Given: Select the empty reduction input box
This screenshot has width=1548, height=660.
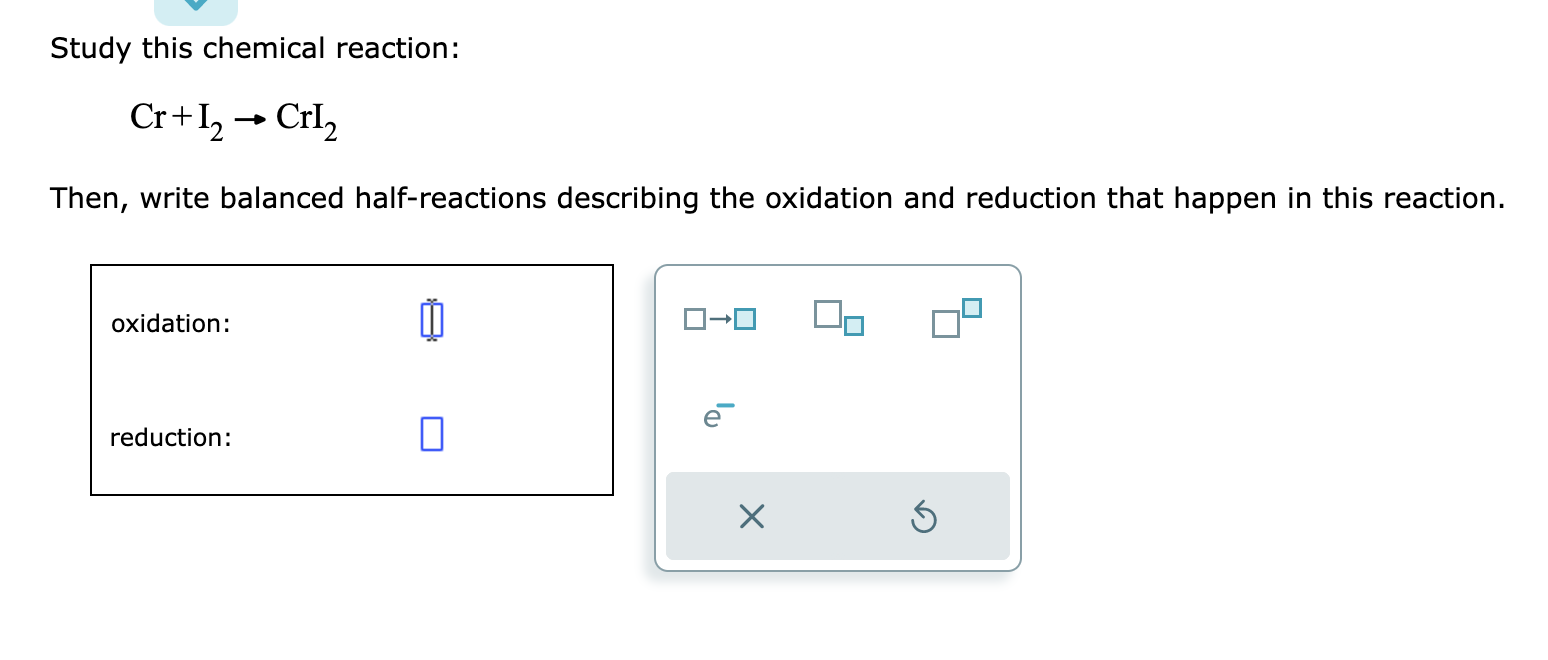Looking at the screenshot, I should pos(431,434).
